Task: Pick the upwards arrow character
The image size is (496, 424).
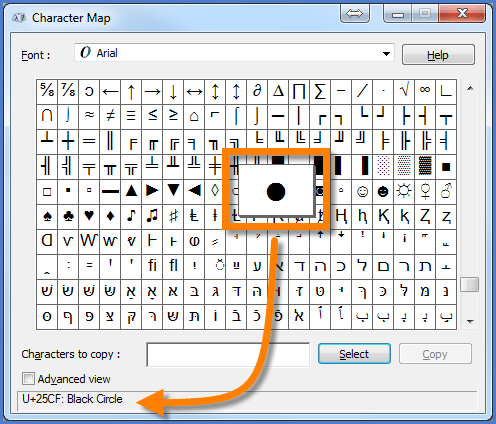Action: pyautogui.click(x=131, y=91)
